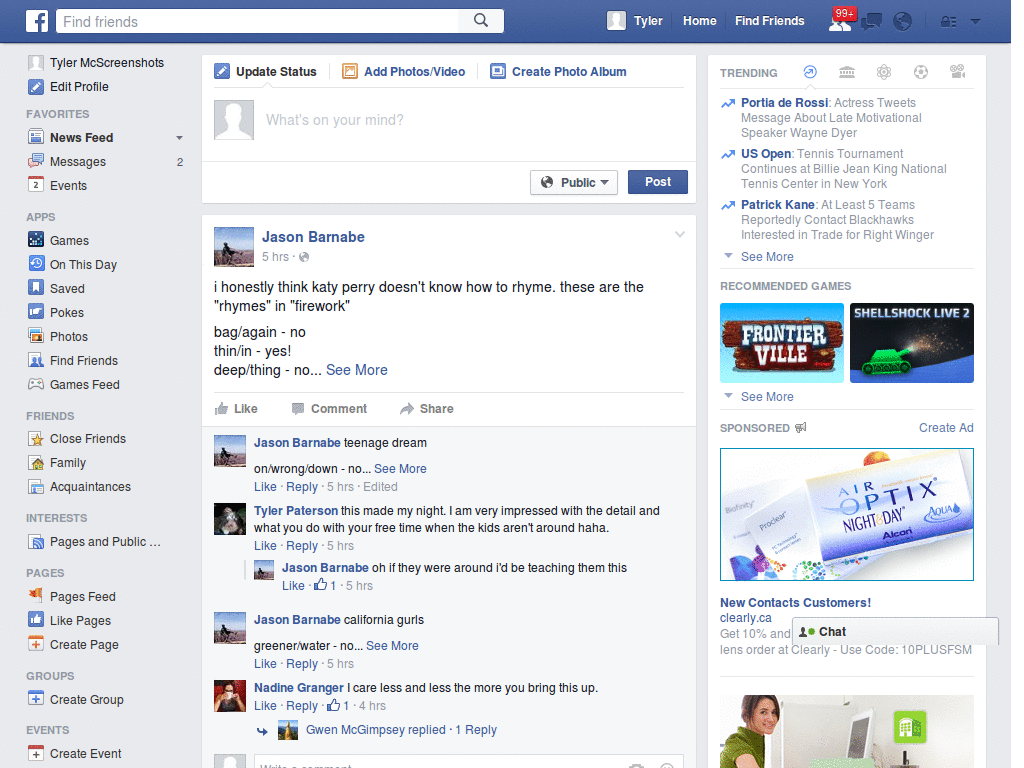Click the search magnifier button

481,21
